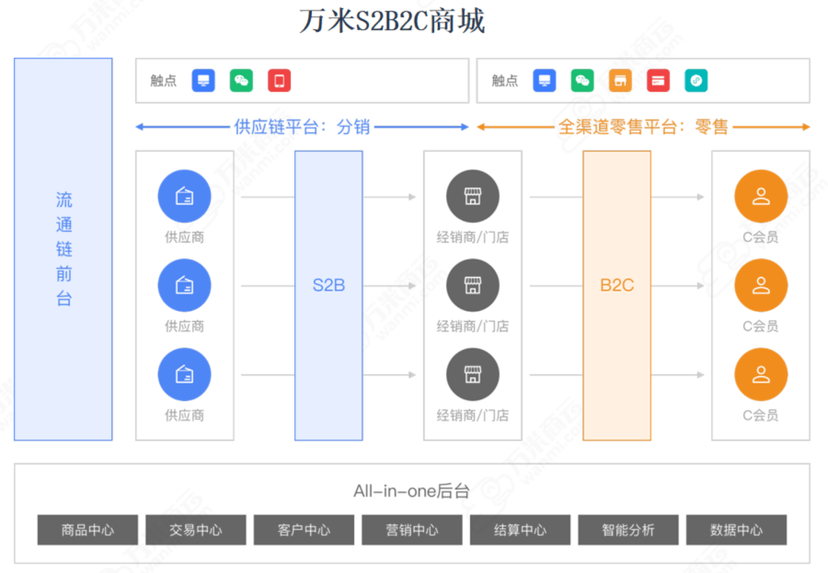Click the topmost blue 供应商 wallet icon
This screenshot has width=828, height=573.
click(x=184, y=196)
